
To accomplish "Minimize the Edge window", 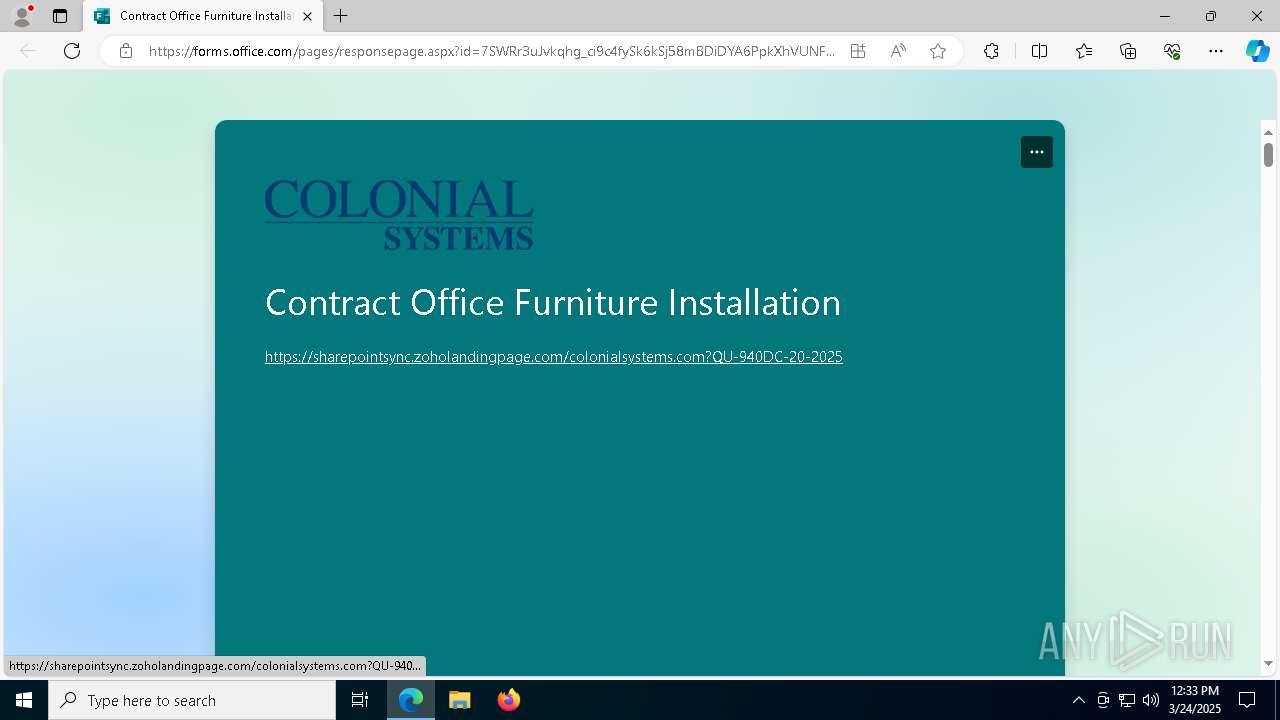I will pos(1165,16).
